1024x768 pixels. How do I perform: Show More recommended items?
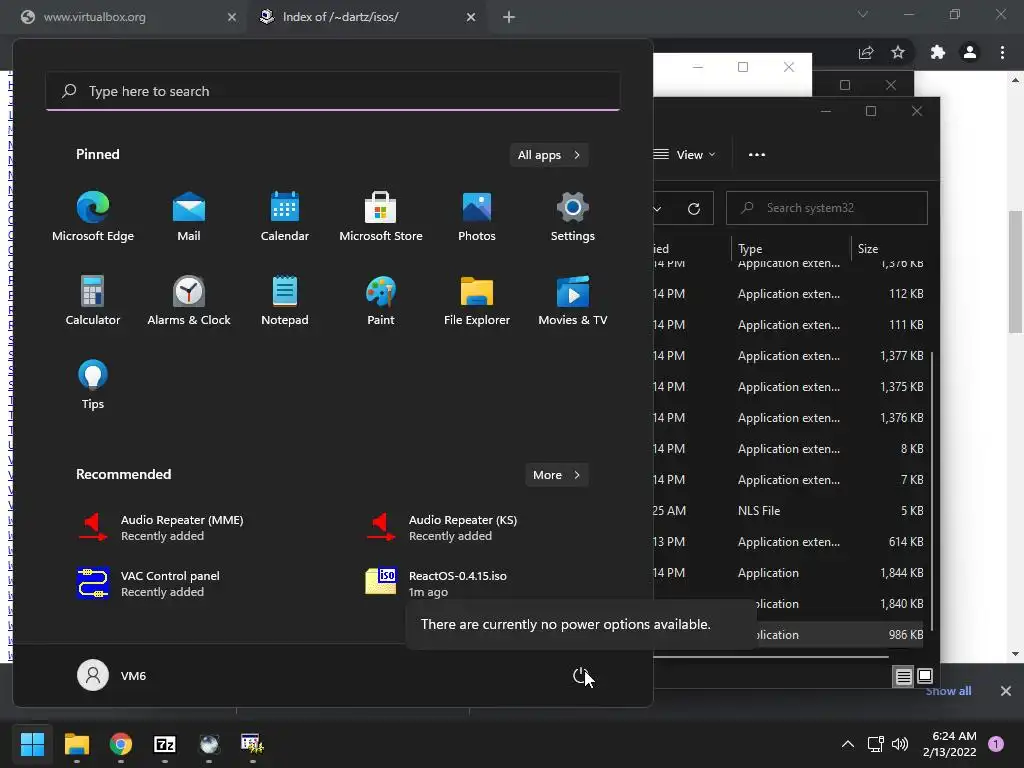click(x=556, y=475)
